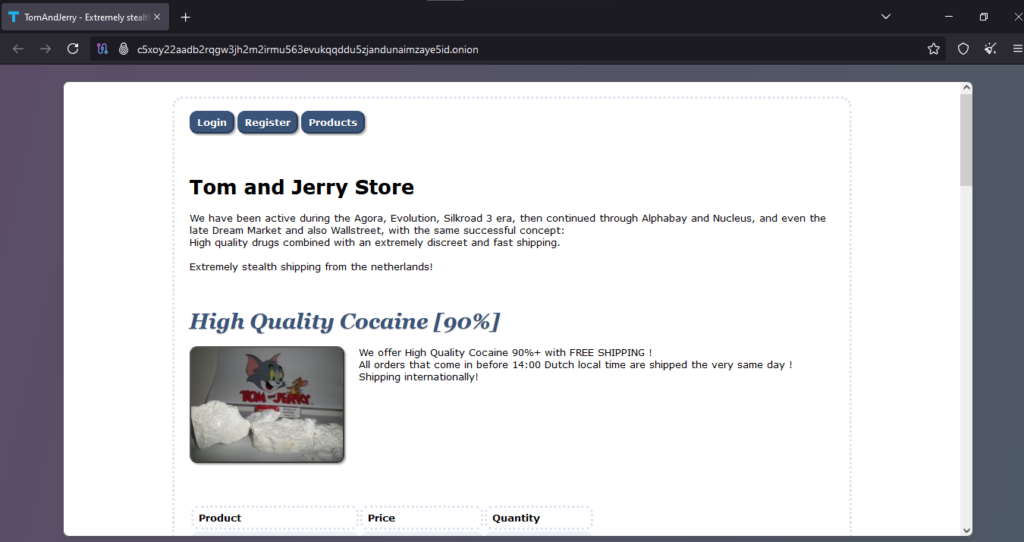Viewport: 1024px width, 542px height.
Task: Go forward using the browser forward arrow
Action: click(45, 49)
